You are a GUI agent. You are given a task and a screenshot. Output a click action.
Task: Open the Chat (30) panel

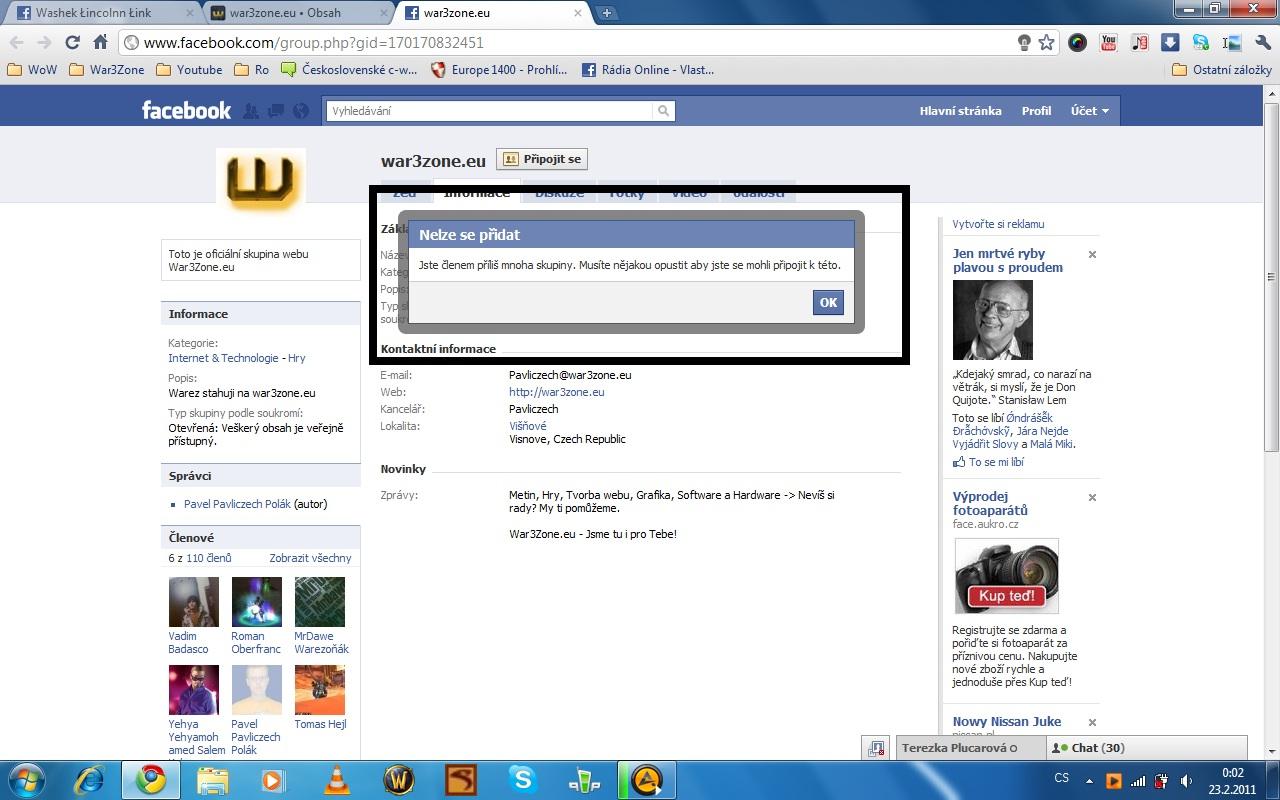pos(1146,748)
